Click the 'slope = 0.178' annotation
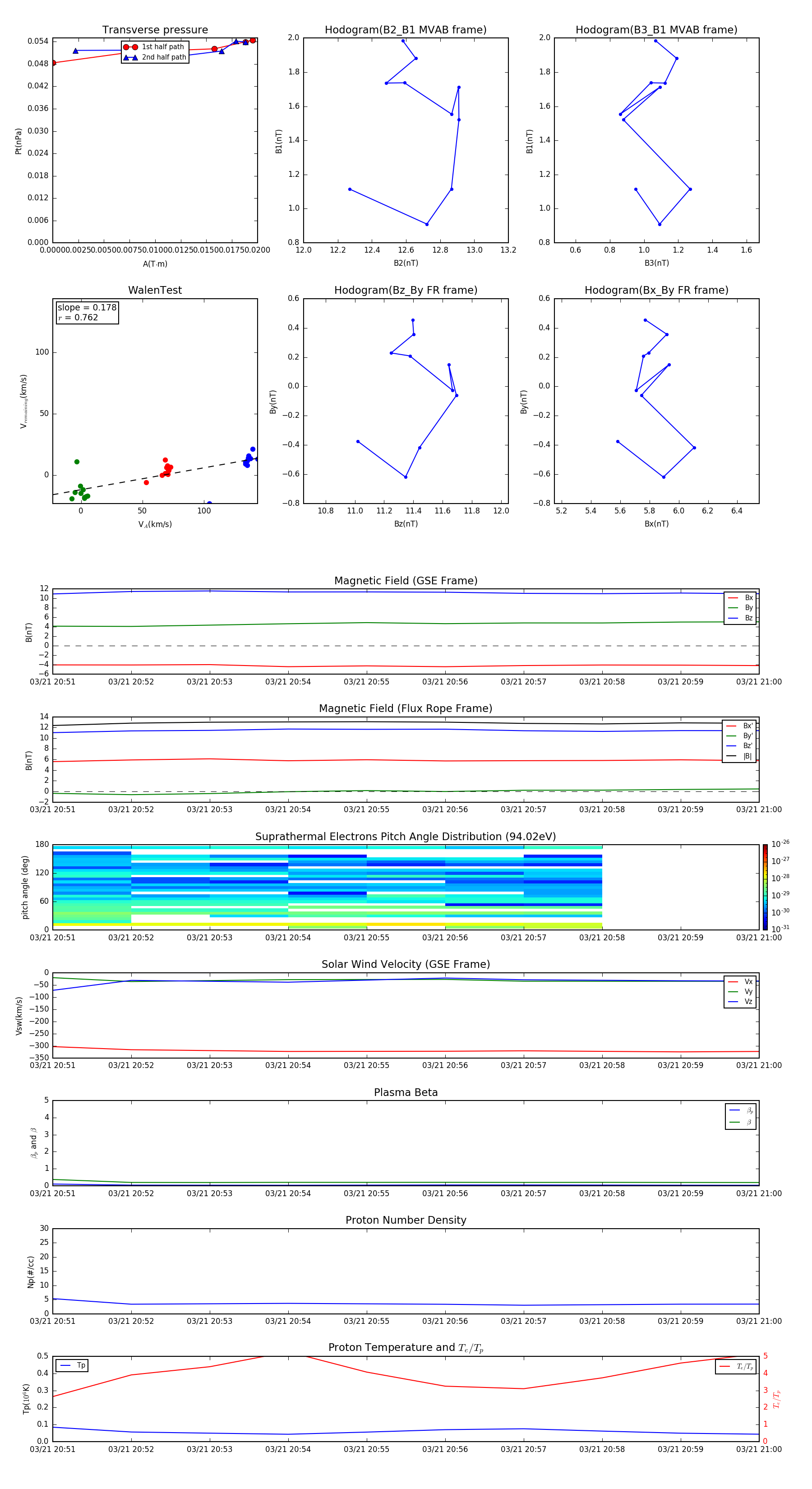 [x=87, y=308]
